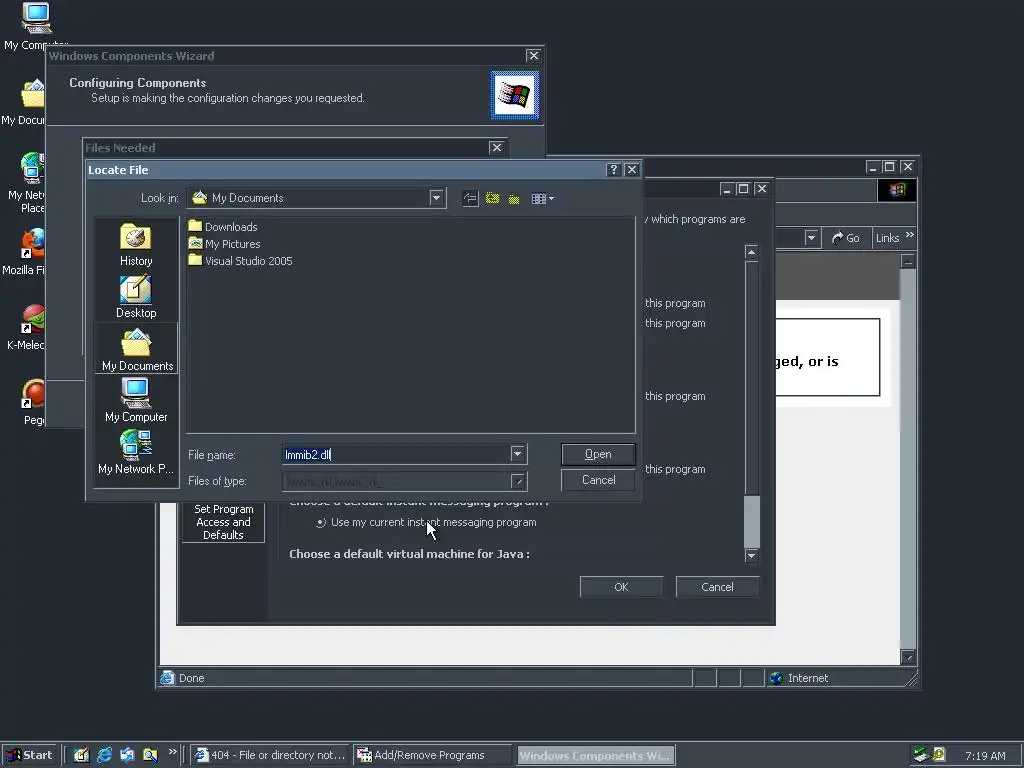Click Internet Explorer page scrollbar up arrow
This screenshot has height=768, width=1024.
coord(908,261)
